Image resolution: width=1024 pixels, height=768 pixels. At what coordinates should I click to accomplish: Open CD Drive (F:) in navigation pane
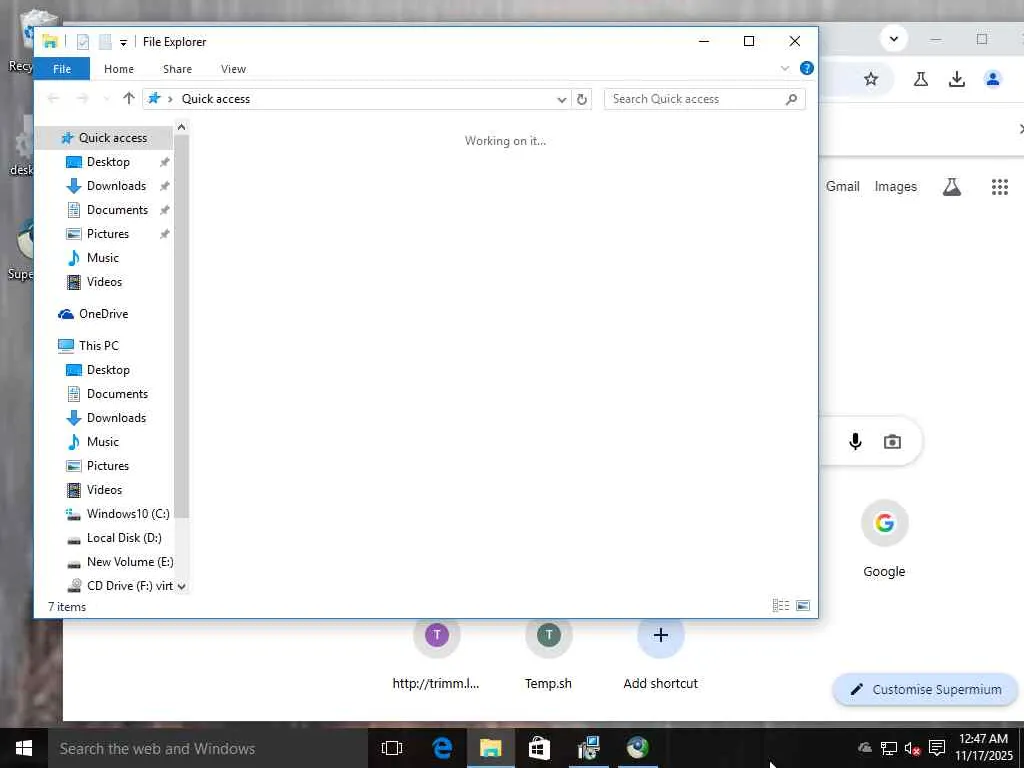[x=129, y=586]
